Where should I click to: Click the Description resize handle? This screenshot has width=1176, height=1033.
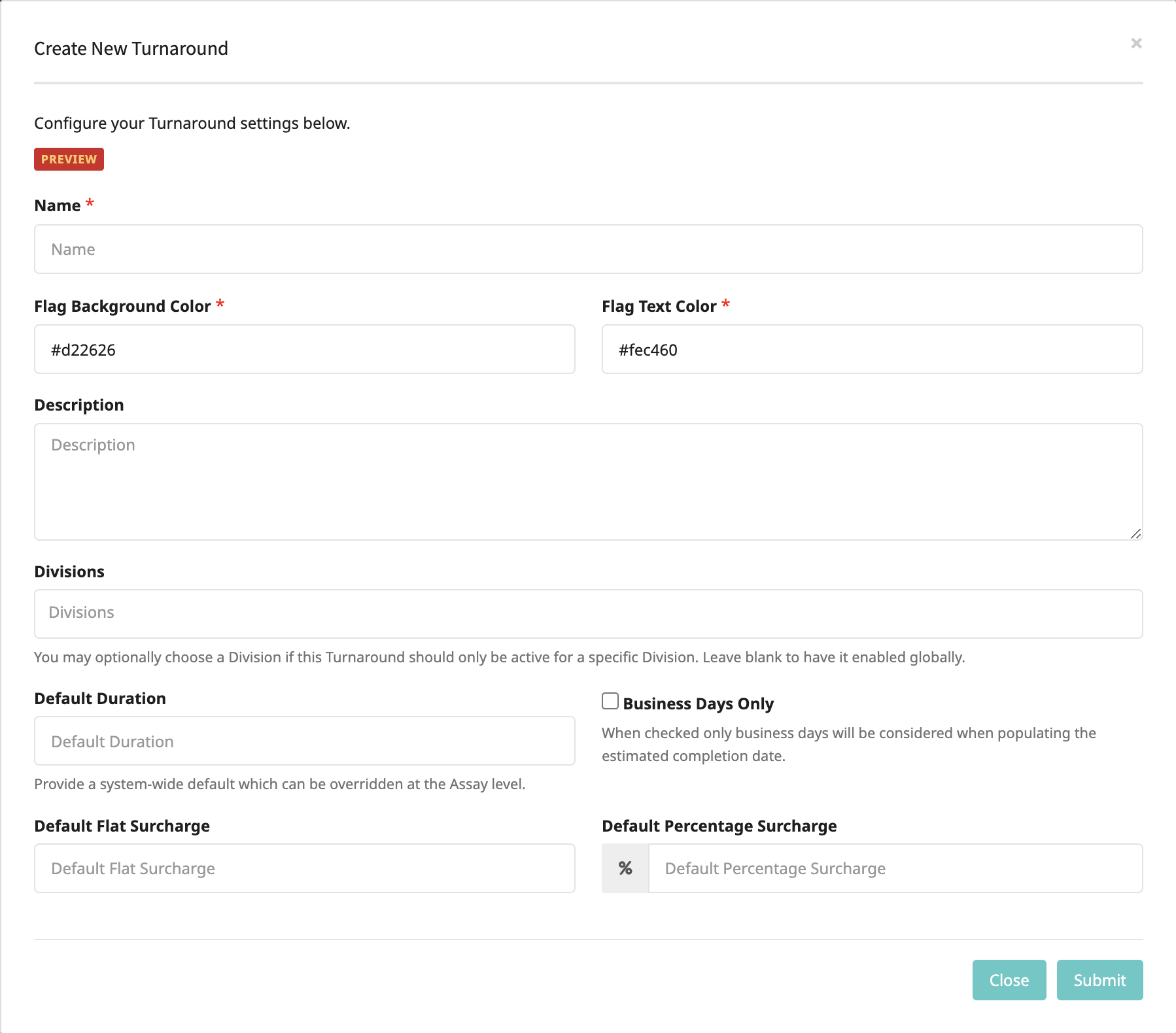[1135, 533]
